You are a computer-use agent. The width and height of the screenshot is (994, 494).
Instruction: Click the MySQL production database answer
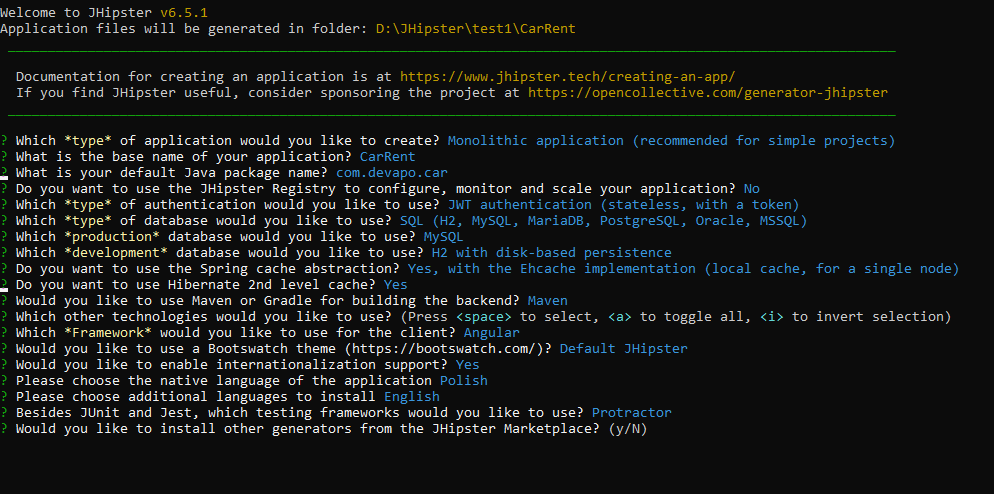coord(443,237)
